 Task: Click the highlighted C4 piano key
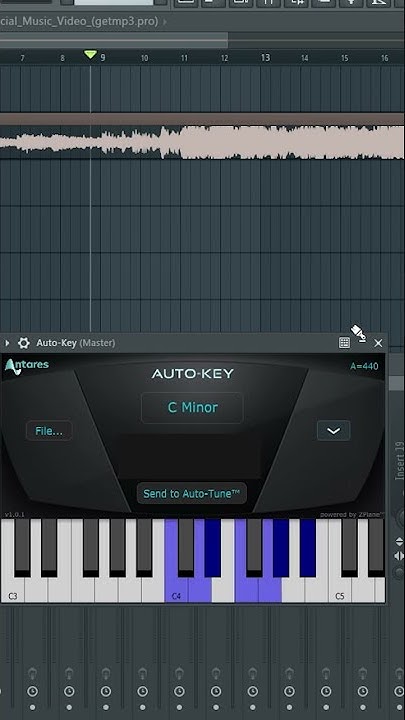176,590
